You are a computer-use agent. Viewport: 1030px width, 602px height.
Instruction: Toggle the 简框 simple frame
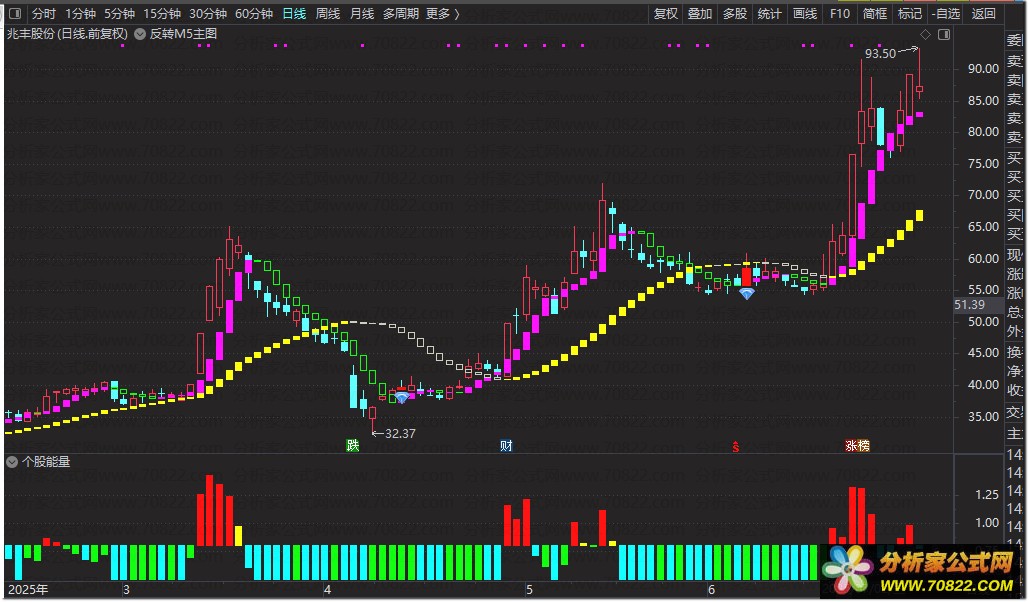[874, 13]
